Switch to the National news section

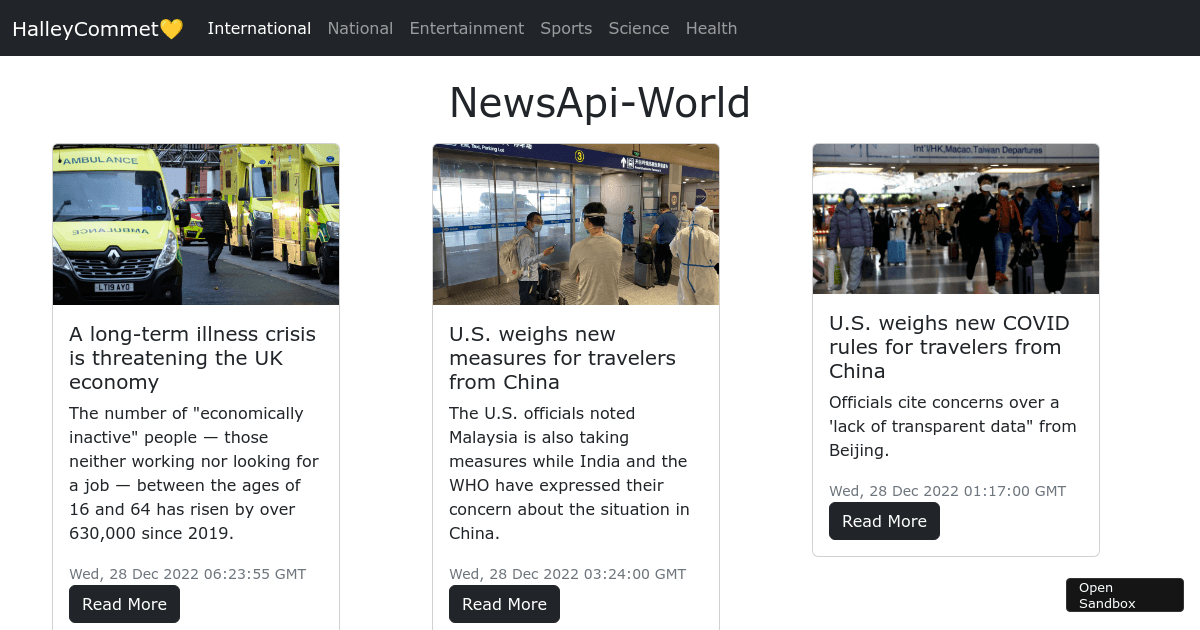click(x=360, y=28)
